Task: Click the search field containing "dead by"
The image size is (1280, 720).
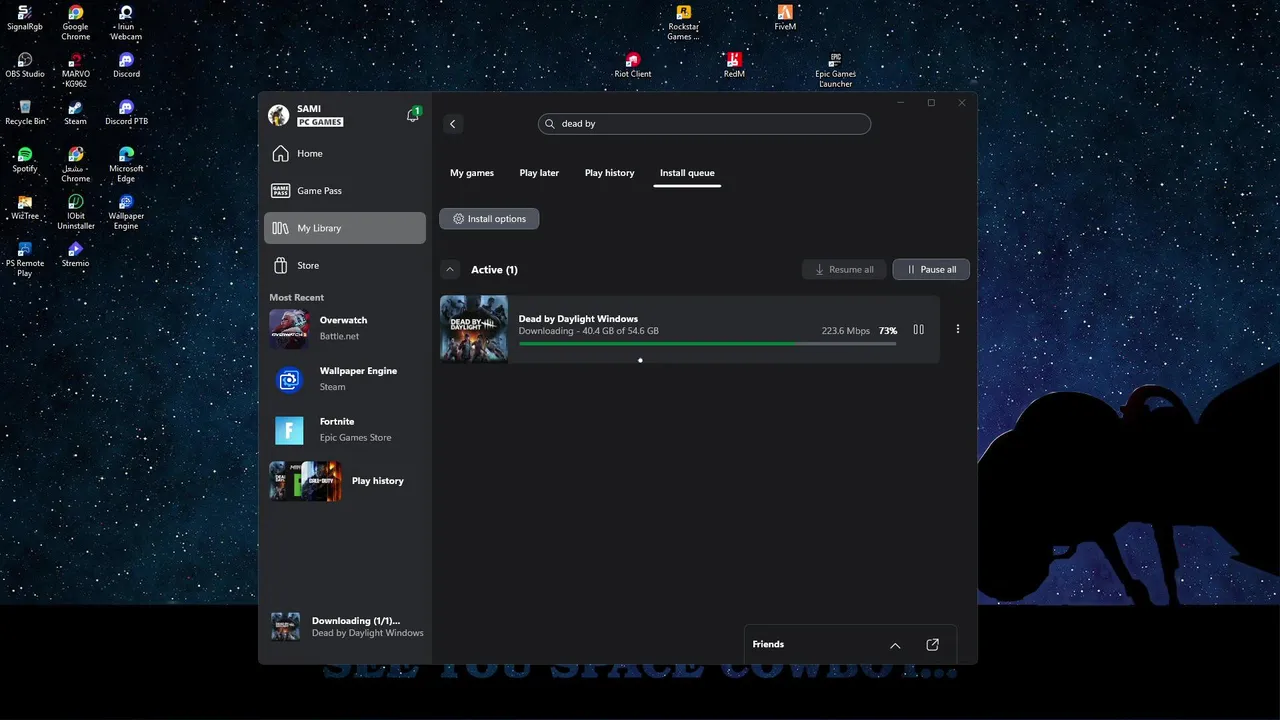Action: click(x=704, y=124)
